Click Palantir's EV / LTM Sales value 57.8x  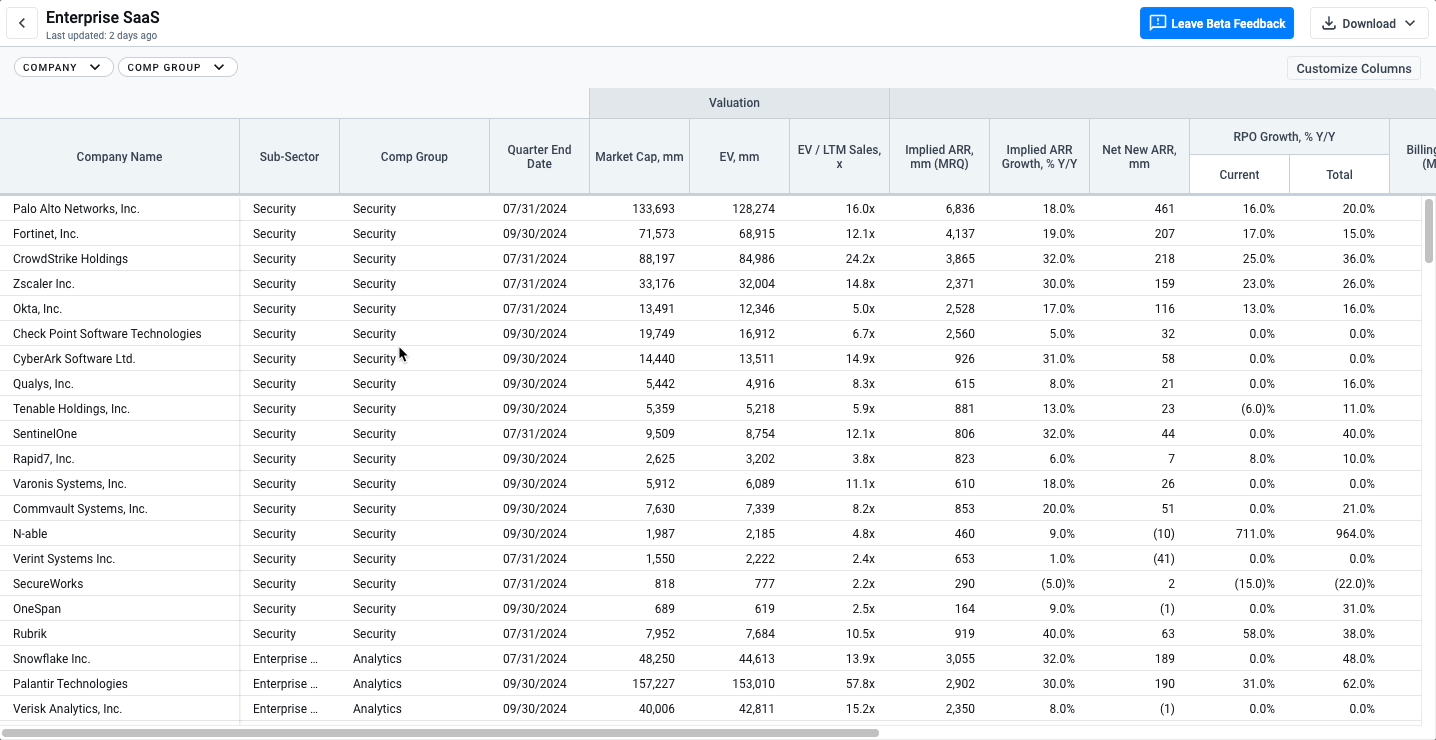(x=858, y=684)
